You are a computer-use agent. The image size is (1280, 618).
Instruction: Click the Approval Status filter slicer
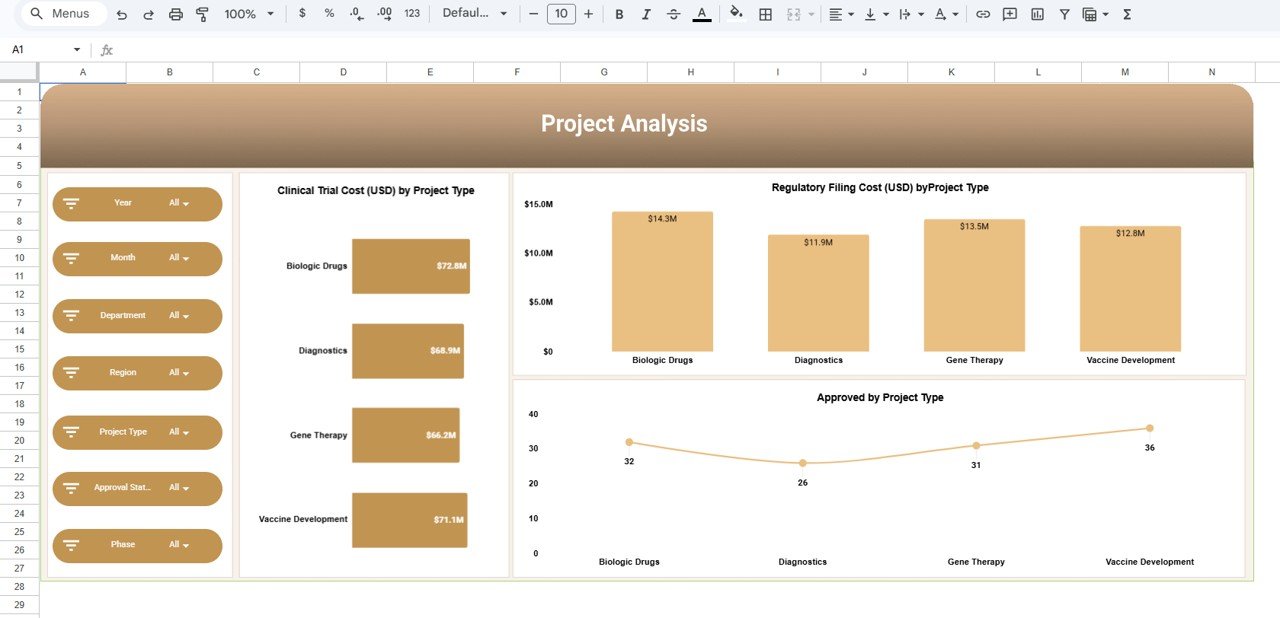tap(137, 488)
